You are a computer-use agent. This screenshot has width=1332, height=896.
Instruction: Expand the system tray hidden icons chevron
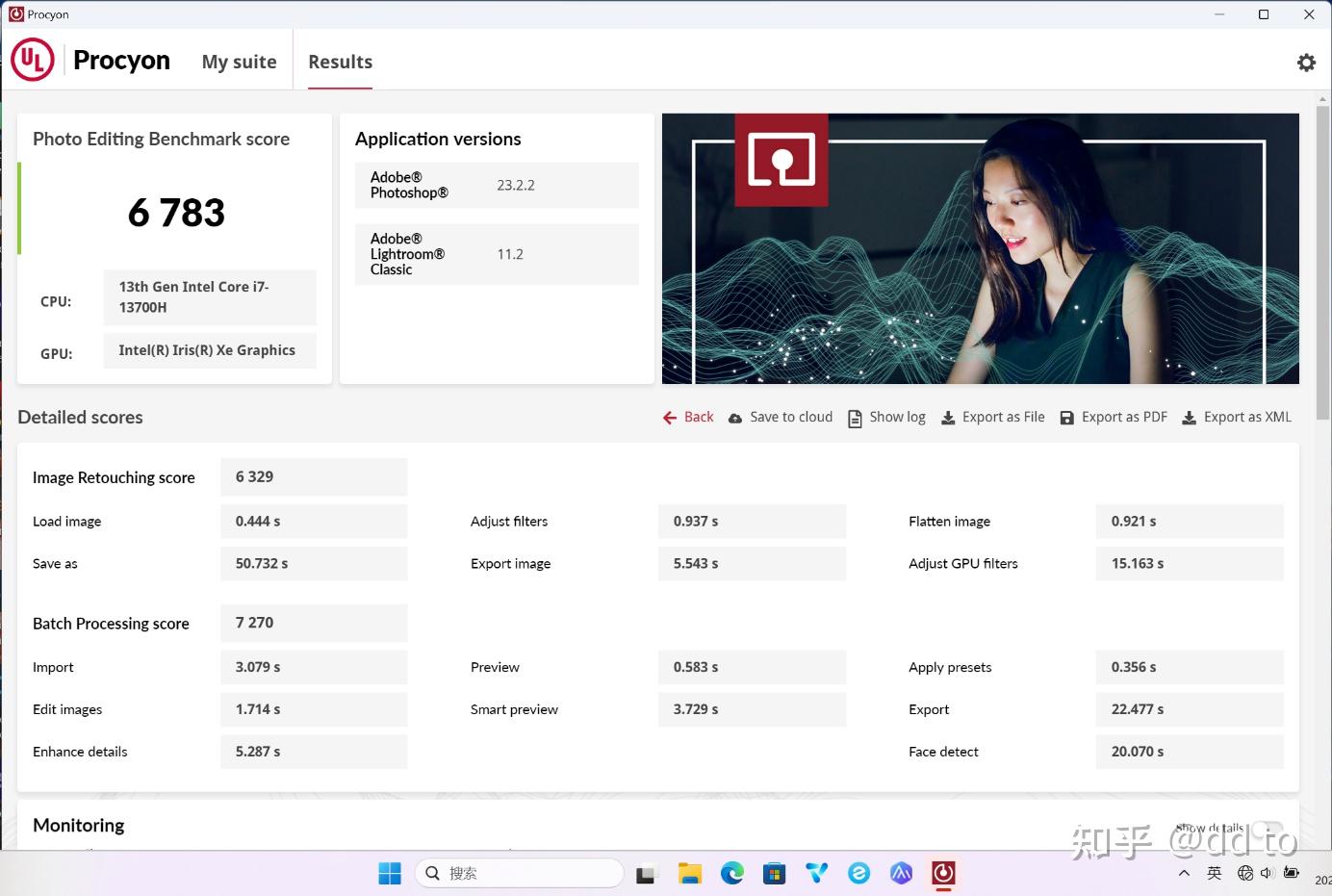pos(1184,873)
